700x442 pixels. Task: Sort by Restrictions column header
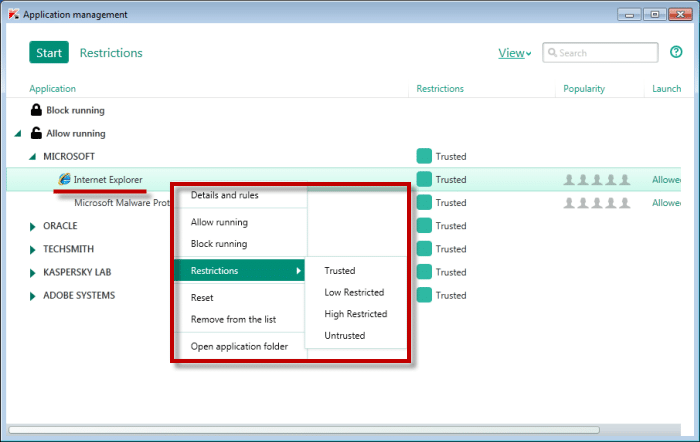pyautogui.click(x=440, y=88)
